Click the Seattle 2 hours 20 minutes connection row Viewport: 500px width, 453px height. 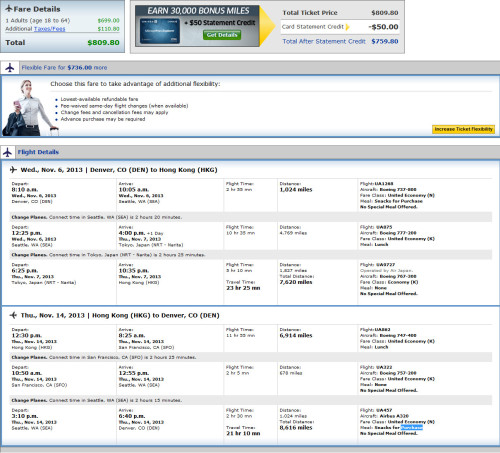click(x=251, y=217)
